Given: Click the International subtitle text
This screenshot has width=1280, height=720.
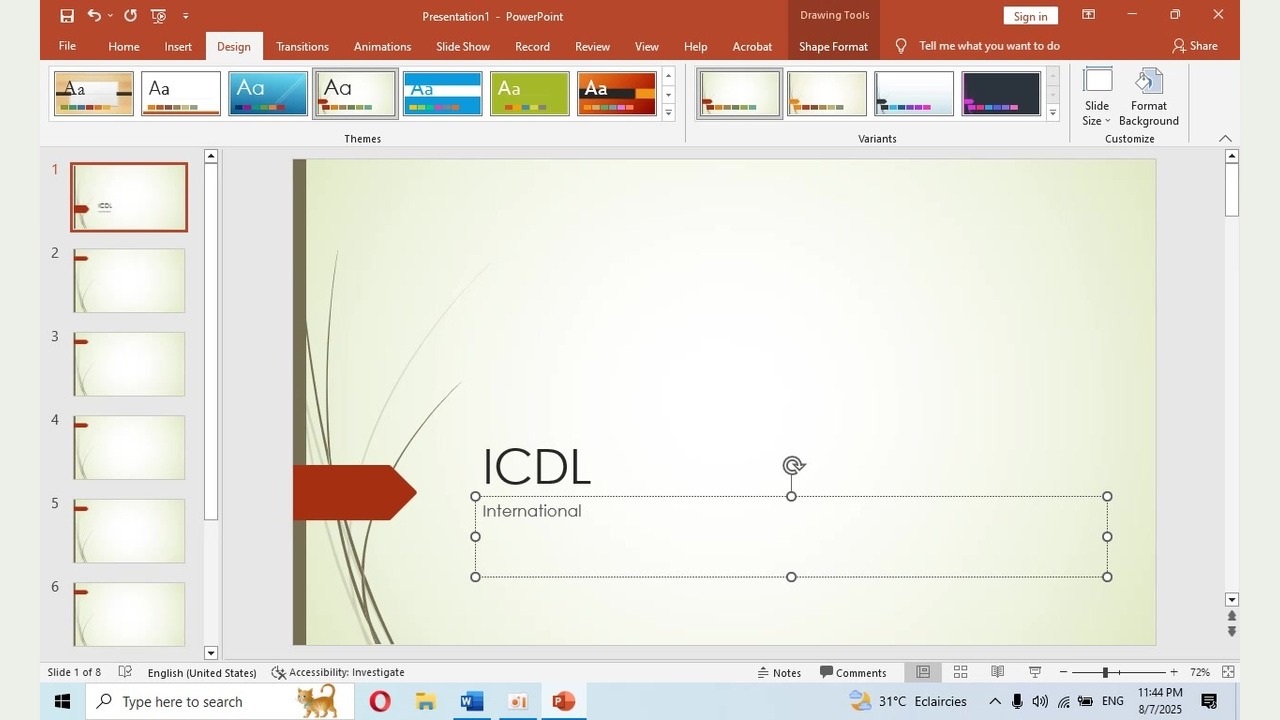Looking at the screenshot, I should (532, 511).
